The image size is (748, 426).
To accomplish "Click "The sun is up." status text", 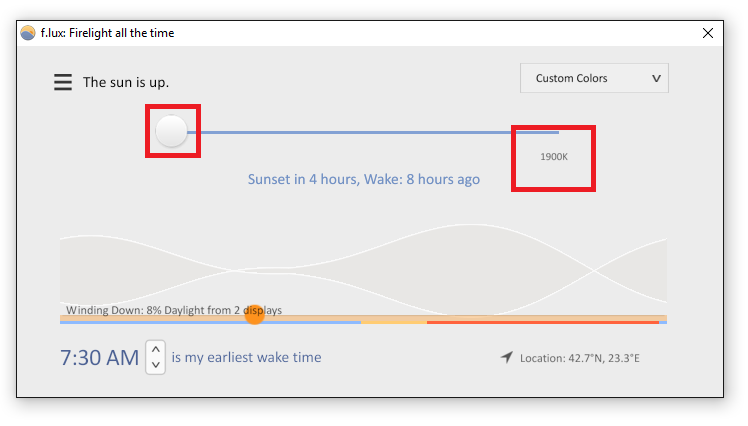I will [126, 82].
